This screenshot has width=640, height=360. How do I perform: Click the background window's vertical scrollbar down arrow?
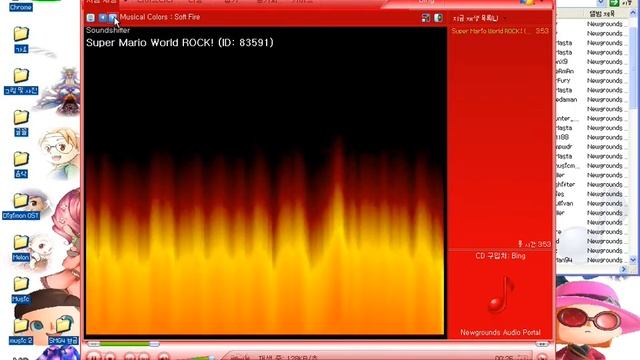633,260
